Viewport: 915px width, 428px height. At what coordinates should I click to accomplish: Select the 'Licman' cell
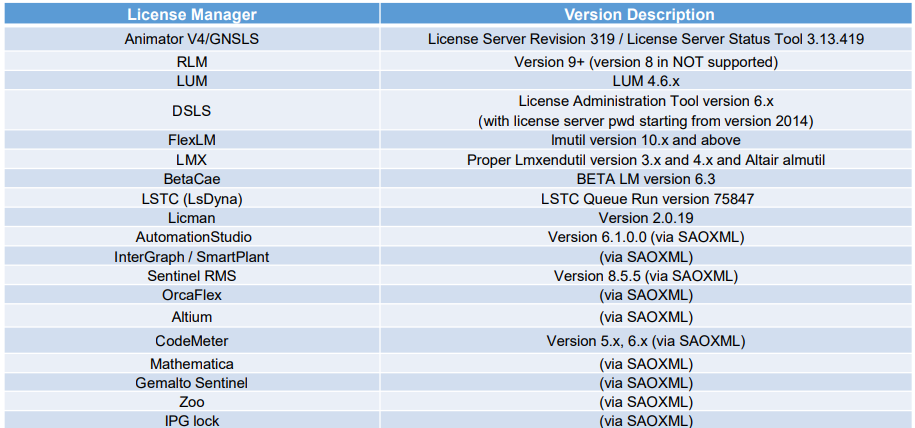click(x=192, y=218)
